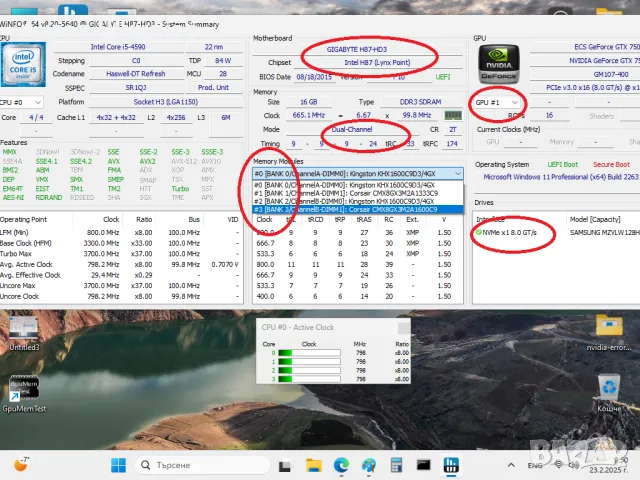640x480 pixels.
Task: Click the taskbar search box
Action: click(x=180, y=464)
